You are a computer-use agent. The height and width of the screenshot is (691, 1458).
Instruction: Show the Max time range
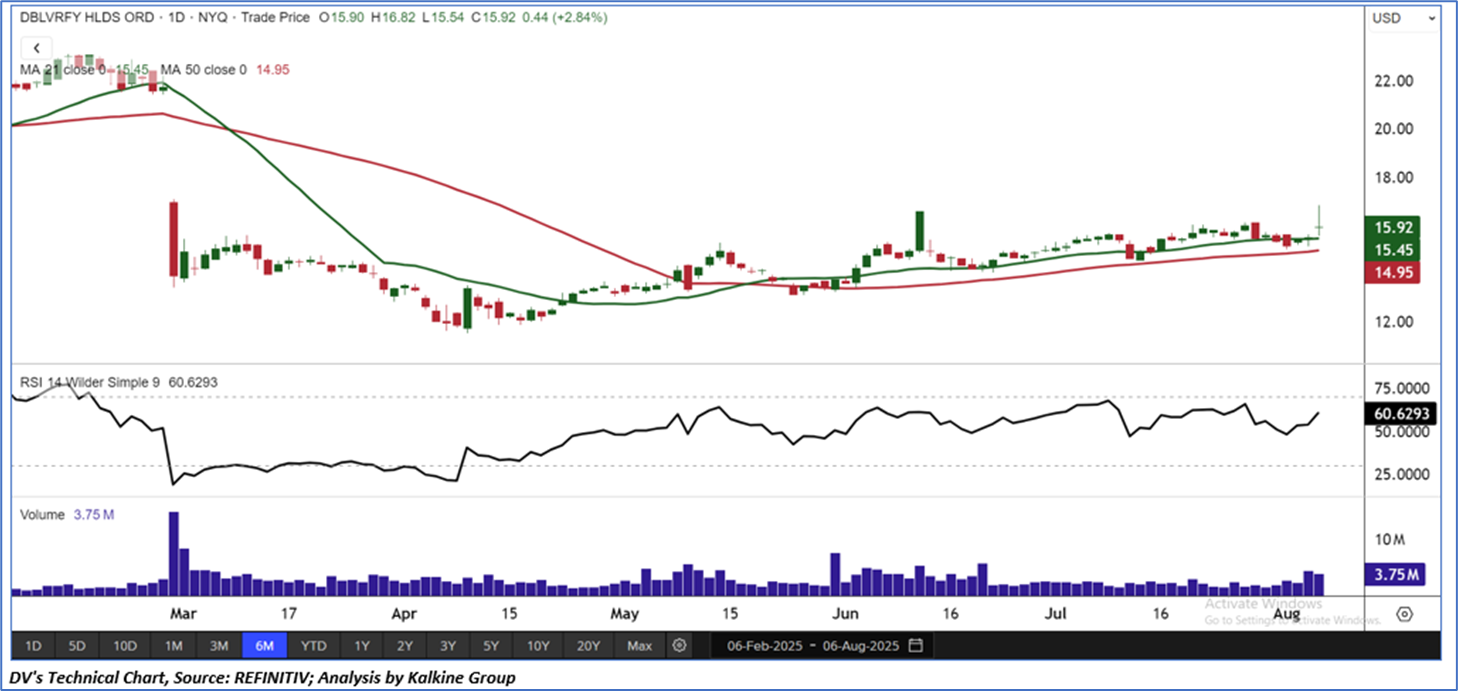pyautogui.click(x=639, y=645)
